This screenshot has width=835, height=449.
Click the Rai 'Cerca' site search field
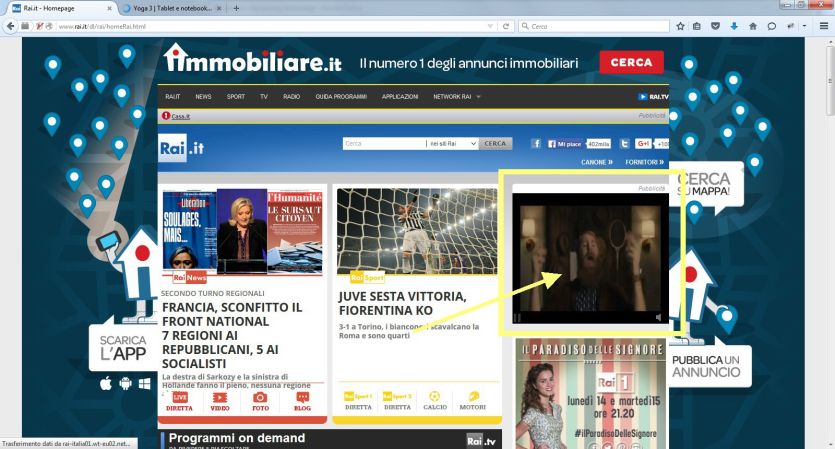[384, 144]
